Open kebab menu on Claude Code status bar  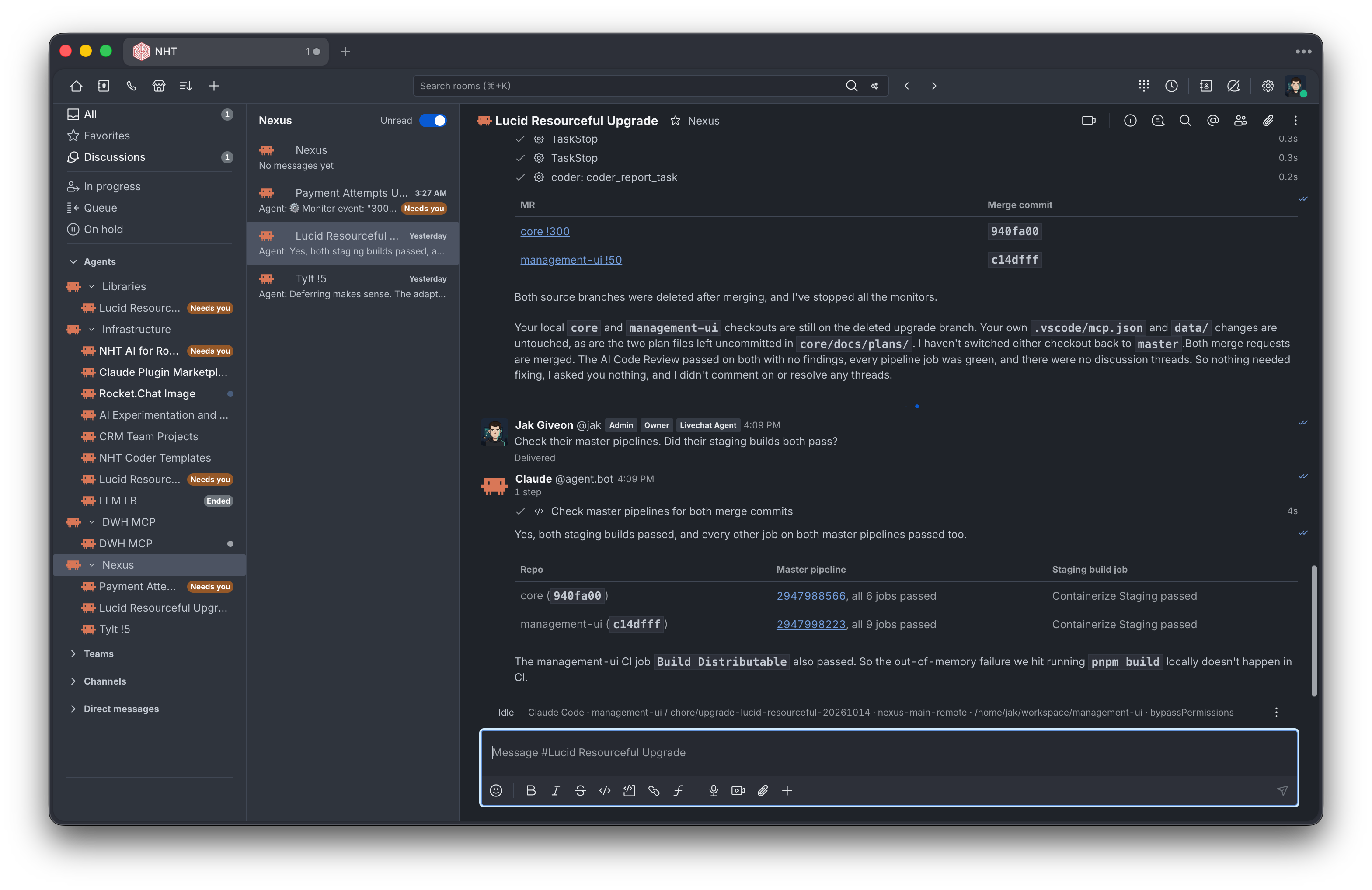click(1276, 713)
